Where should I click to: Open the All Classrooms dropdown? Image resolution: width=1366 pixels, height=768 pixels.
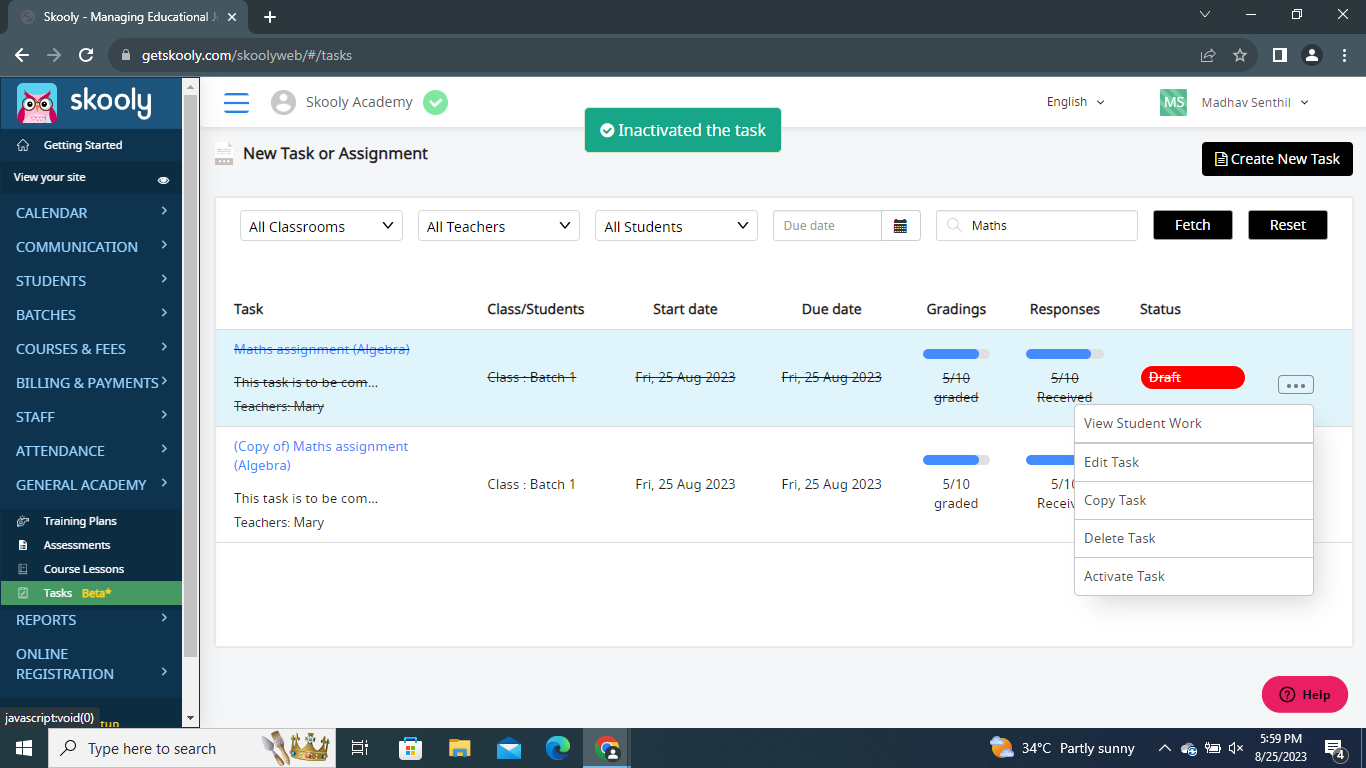click(x=321, y=226)
